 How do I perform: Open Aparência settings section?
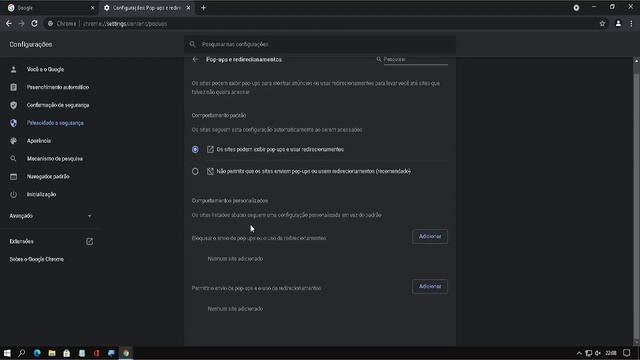tap(39, 141)
